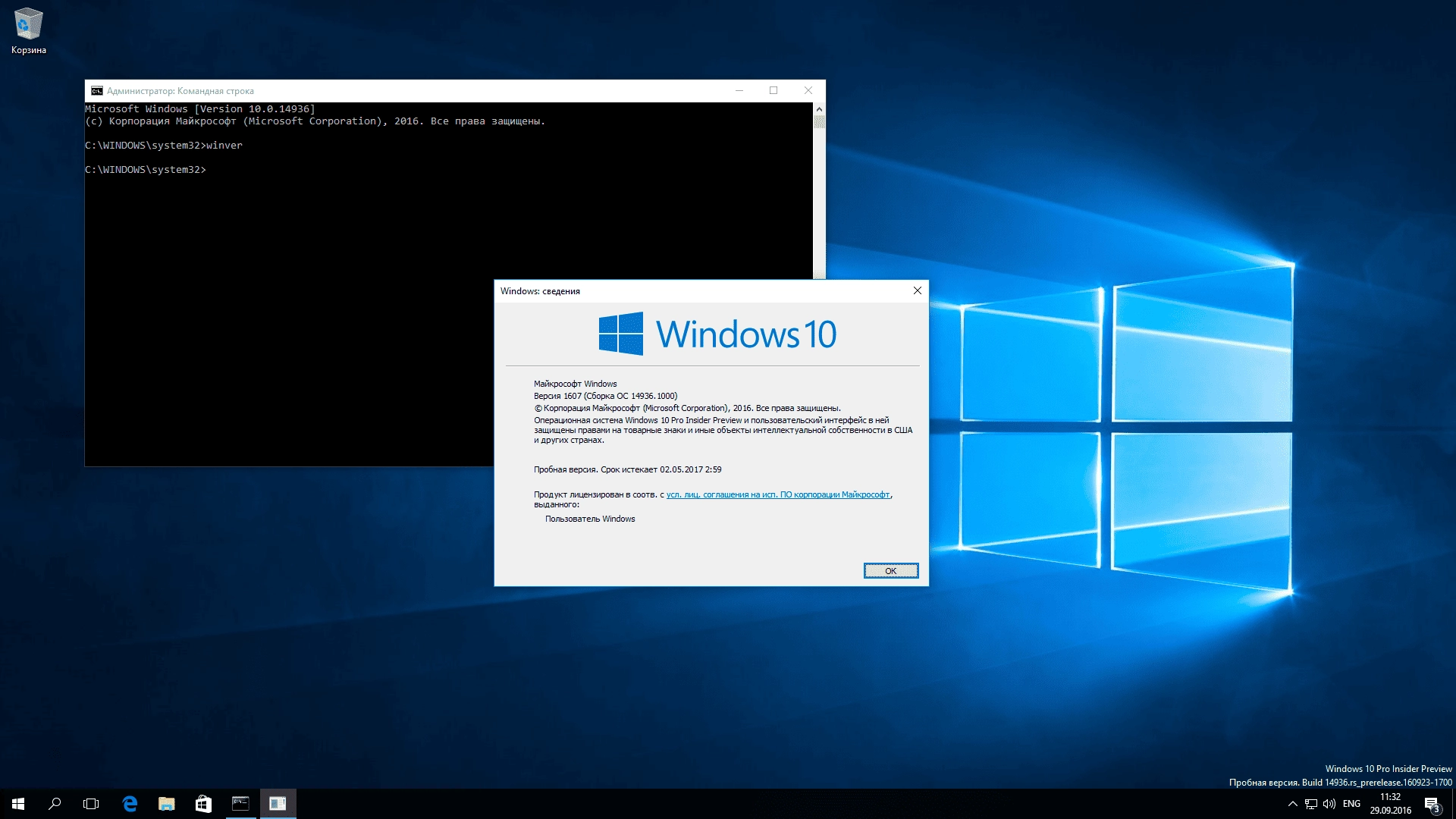Open Microsoft software license terms link

pos(778,494)
